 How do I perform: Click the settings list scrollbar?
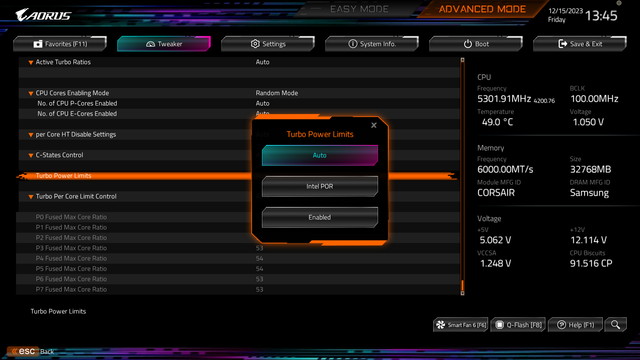462,176
